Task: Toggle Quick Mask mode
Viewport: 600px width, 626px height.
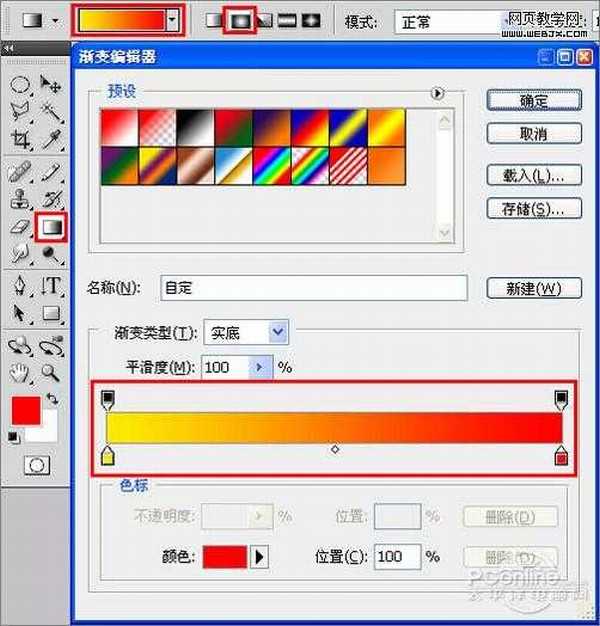Action: click(x=37, y=465)
